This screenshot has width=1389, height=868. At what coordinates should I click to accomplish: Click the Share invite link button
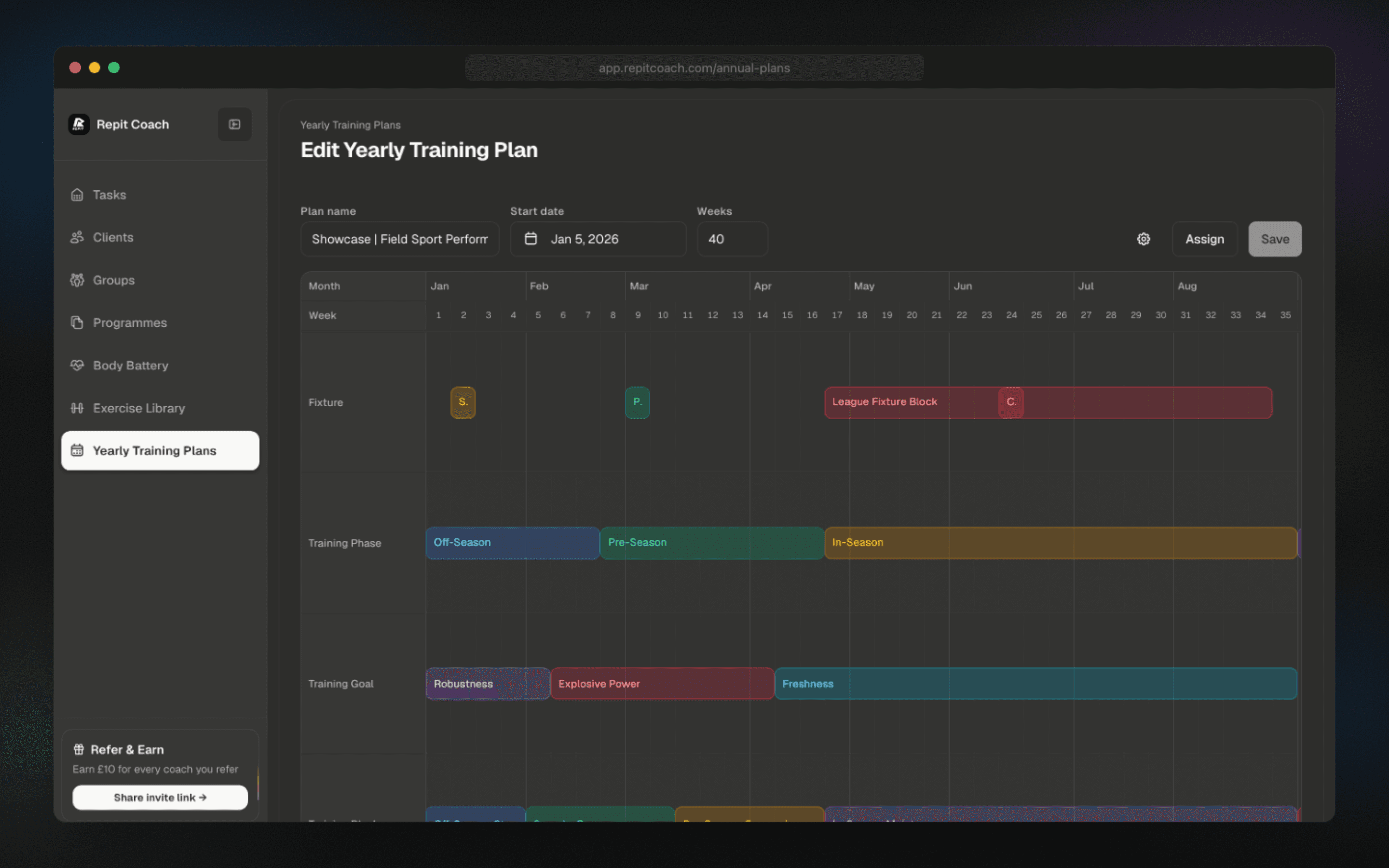(160, 798)
